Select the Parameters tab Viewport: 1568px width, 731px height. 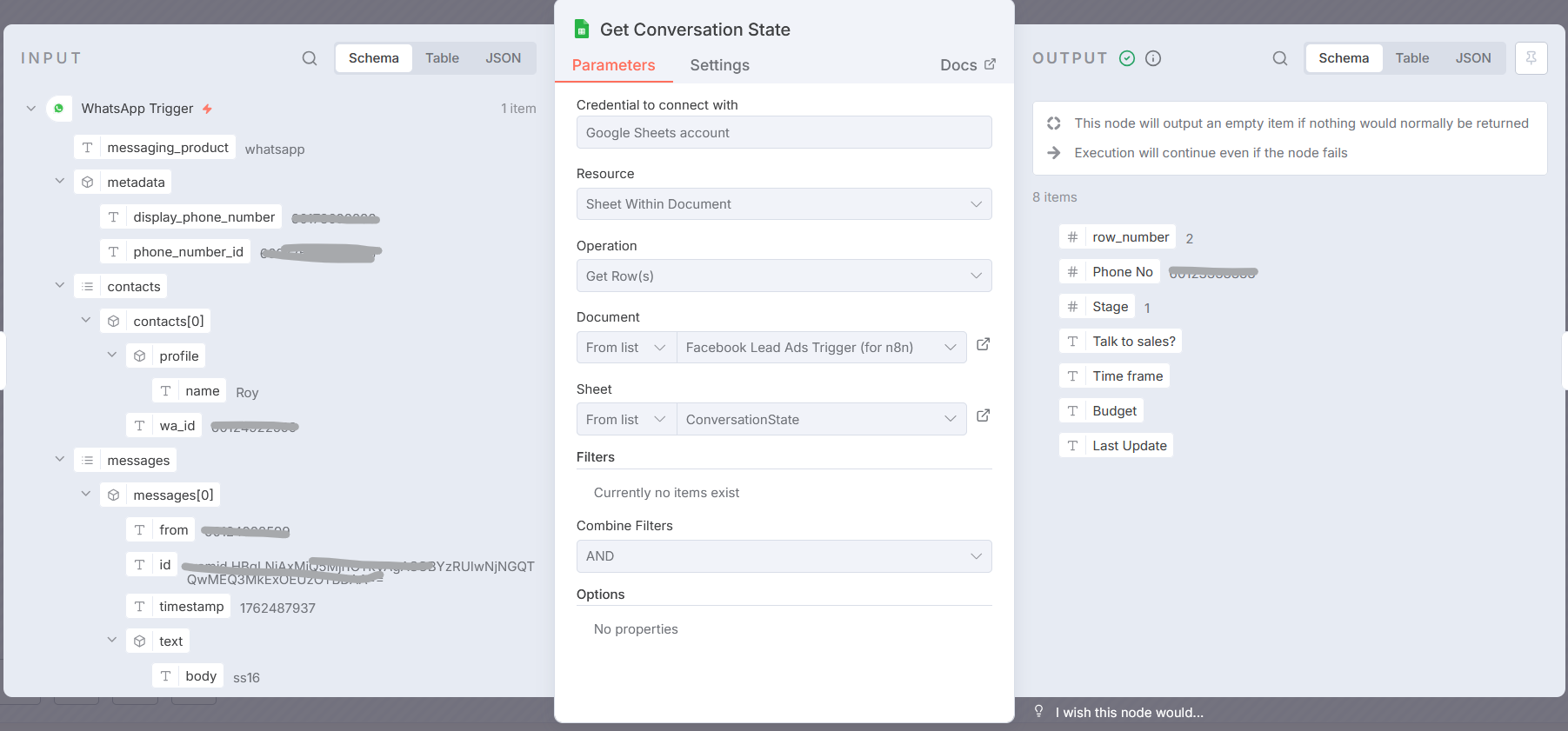pyautogui.click(x=613, y=65)
